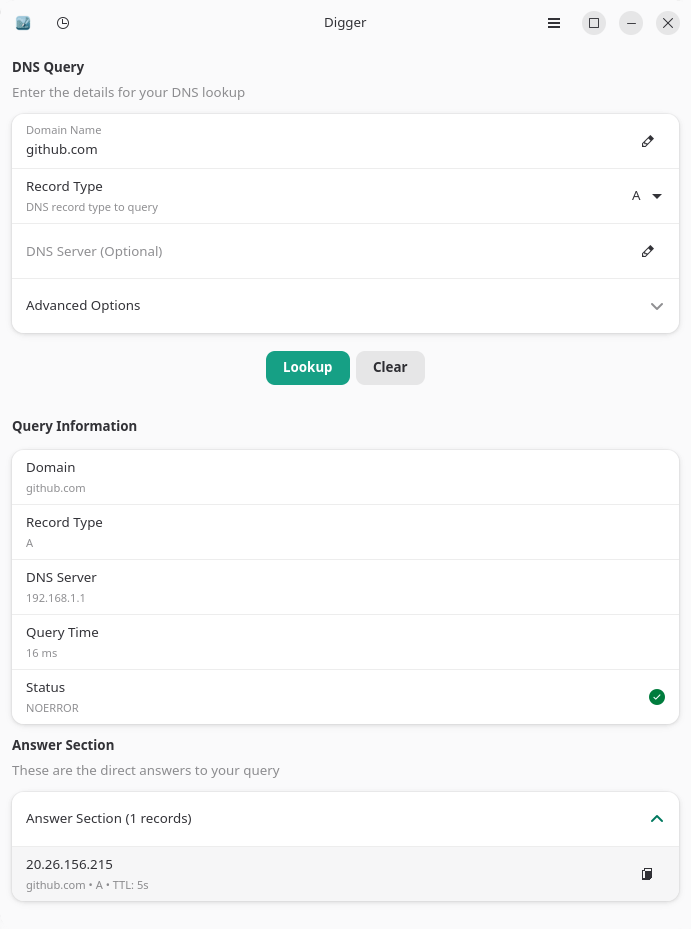
Task: Minimize the Digger window
Action: (x=631, y=23)
